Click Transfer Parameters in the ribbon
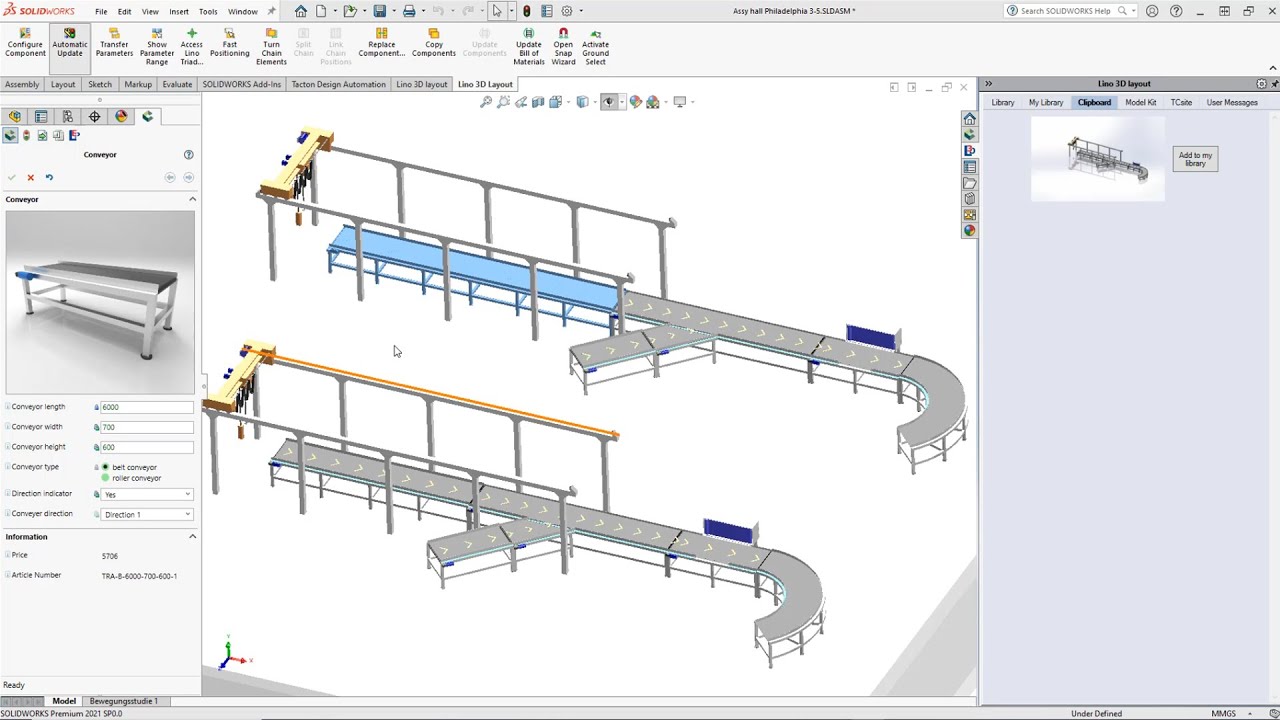 coord(114,43)
